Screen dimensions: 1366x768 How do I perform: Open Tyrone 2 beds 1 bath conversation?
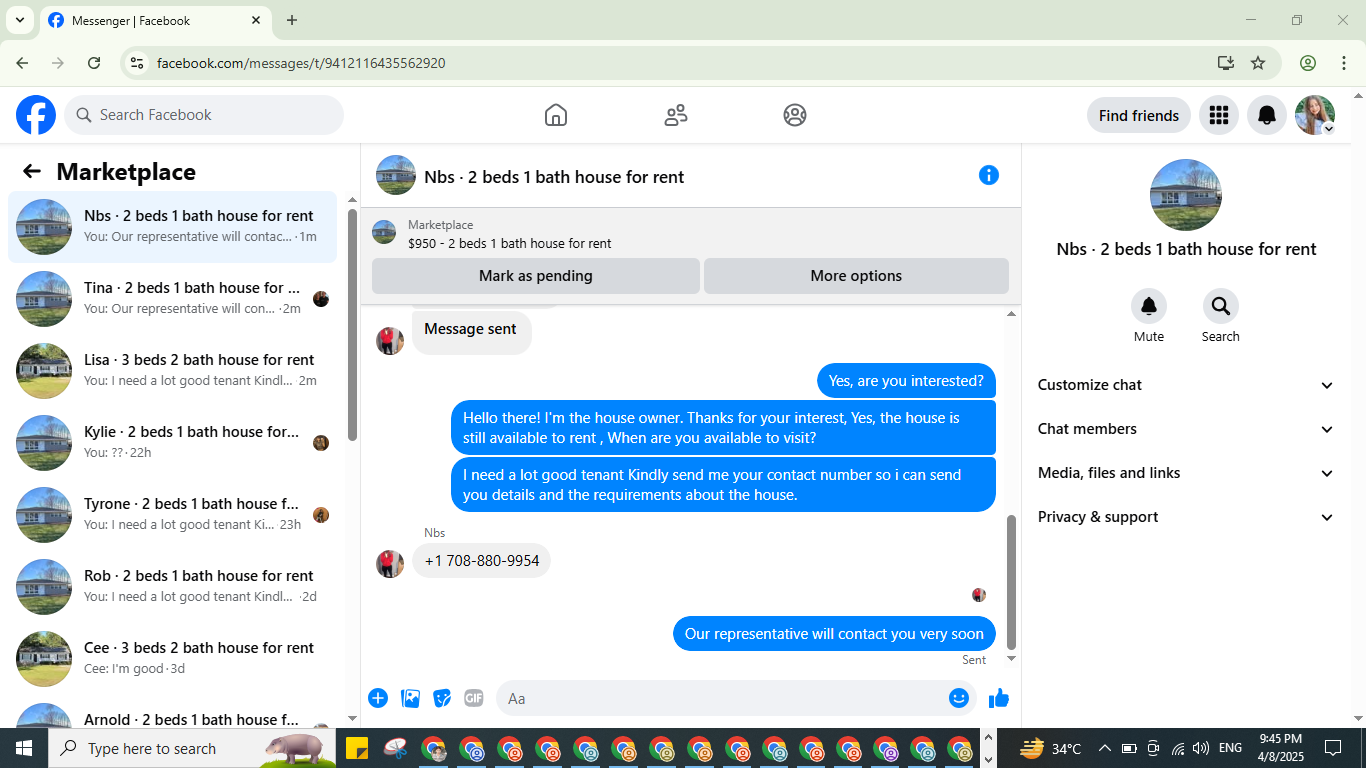click(x=173, y=515)
